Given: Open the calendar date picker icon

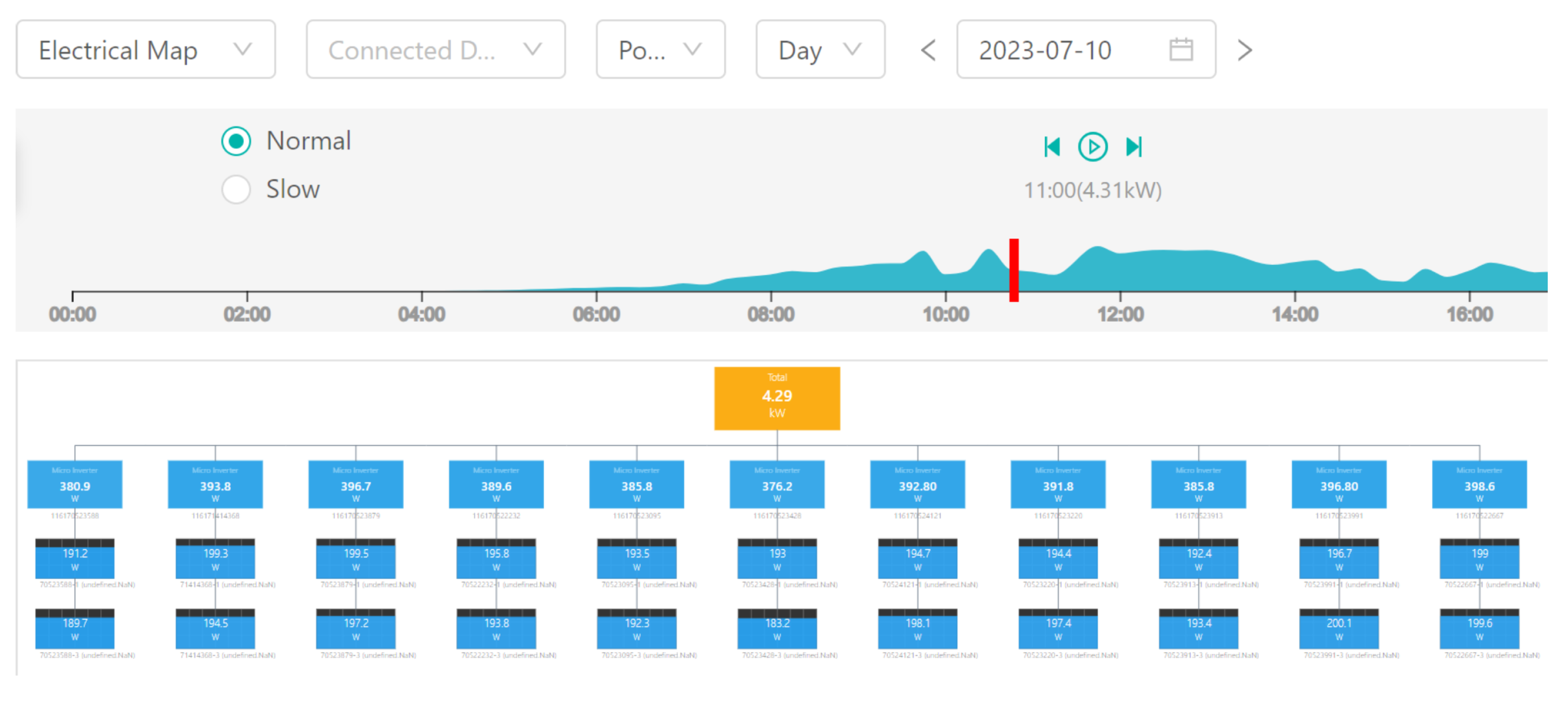Looking at the screenshot, I should coord(1180,50).
